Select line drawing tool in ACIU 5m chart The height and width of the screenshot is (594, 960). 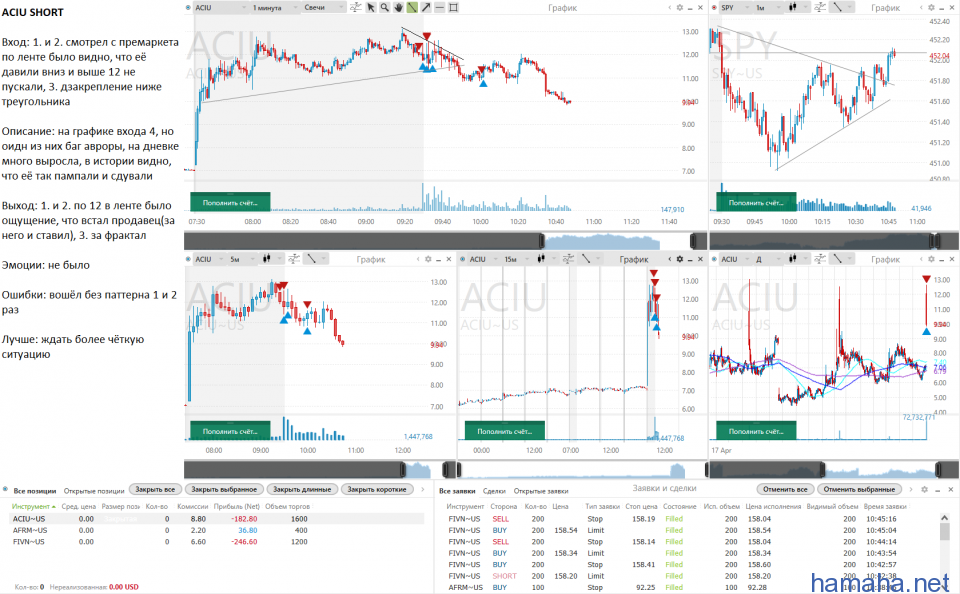(x=312, y=259)
